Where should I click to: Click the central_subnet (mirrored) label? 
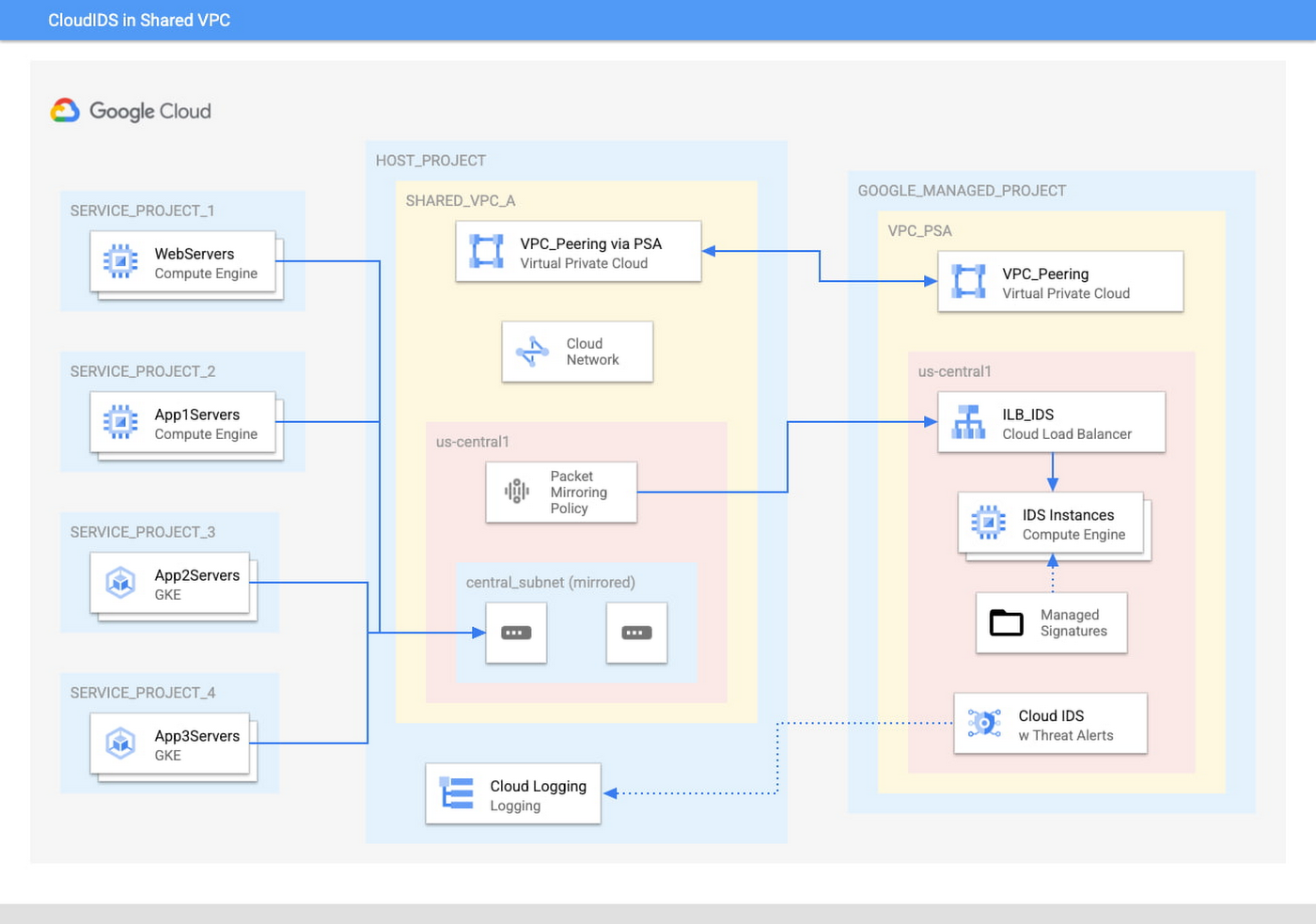tap(551, 583)
